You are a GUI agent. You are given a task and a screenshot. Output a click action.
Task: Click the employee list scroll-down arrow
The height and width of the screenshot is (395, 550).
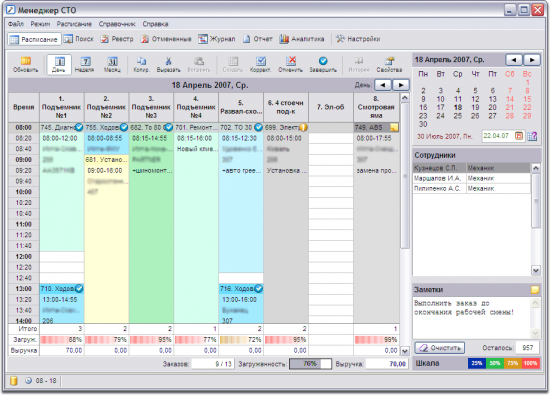[x=536, y=270]
